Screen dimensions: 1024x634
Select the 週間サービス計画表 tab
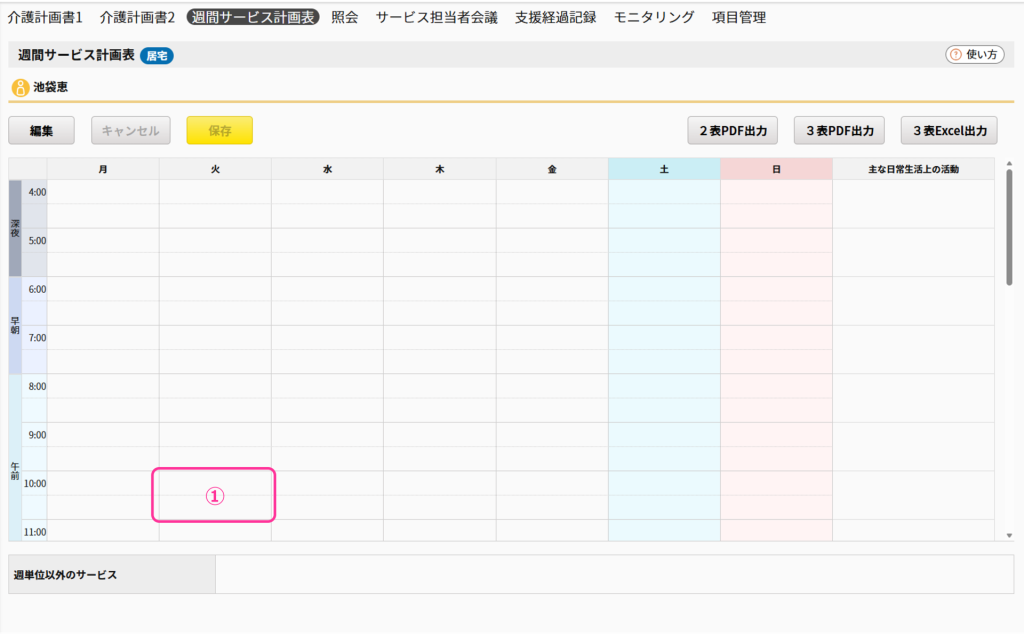point(252,17)
